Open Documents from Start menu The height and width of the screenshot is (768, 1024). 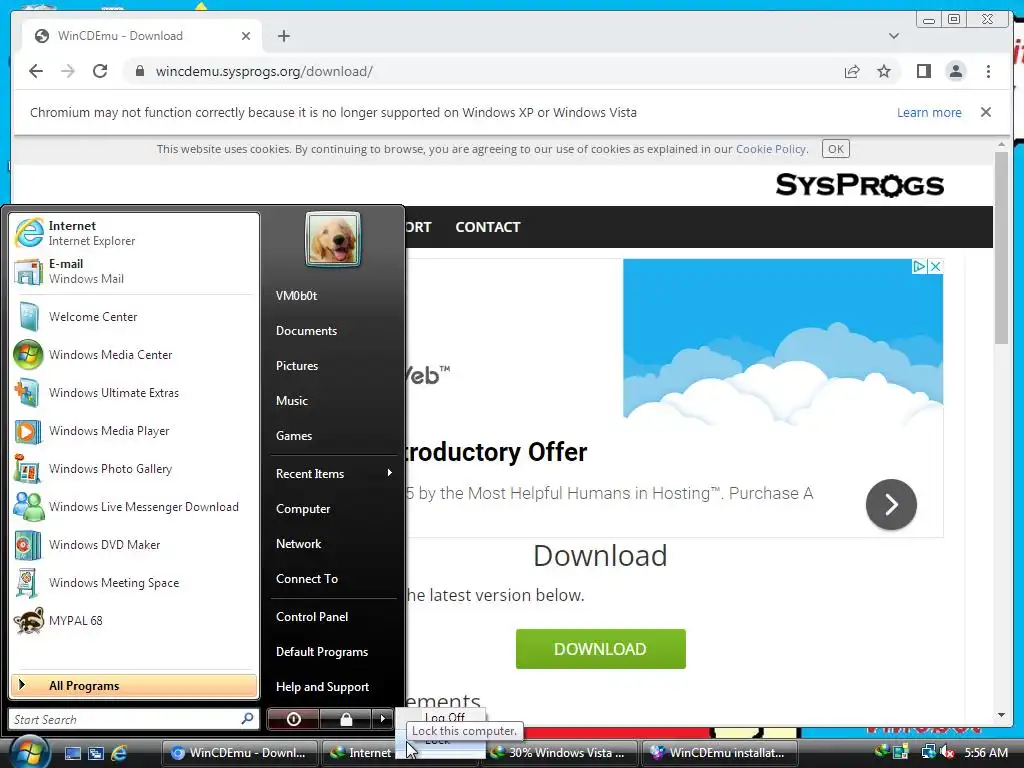pyautogui.click(x=306, y=331)
